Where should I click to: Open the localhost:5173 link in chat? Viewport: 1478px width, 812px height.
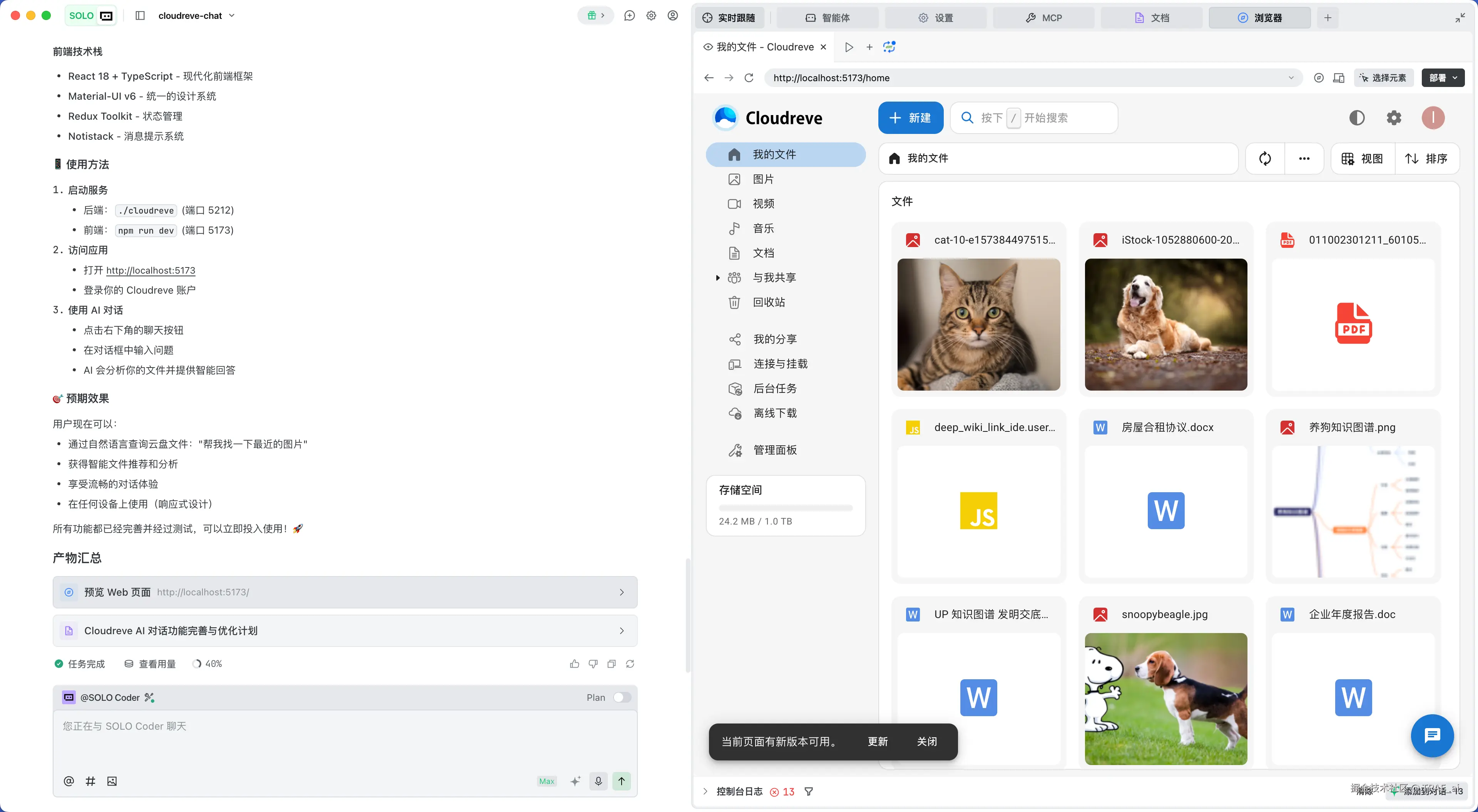point(150,270)
